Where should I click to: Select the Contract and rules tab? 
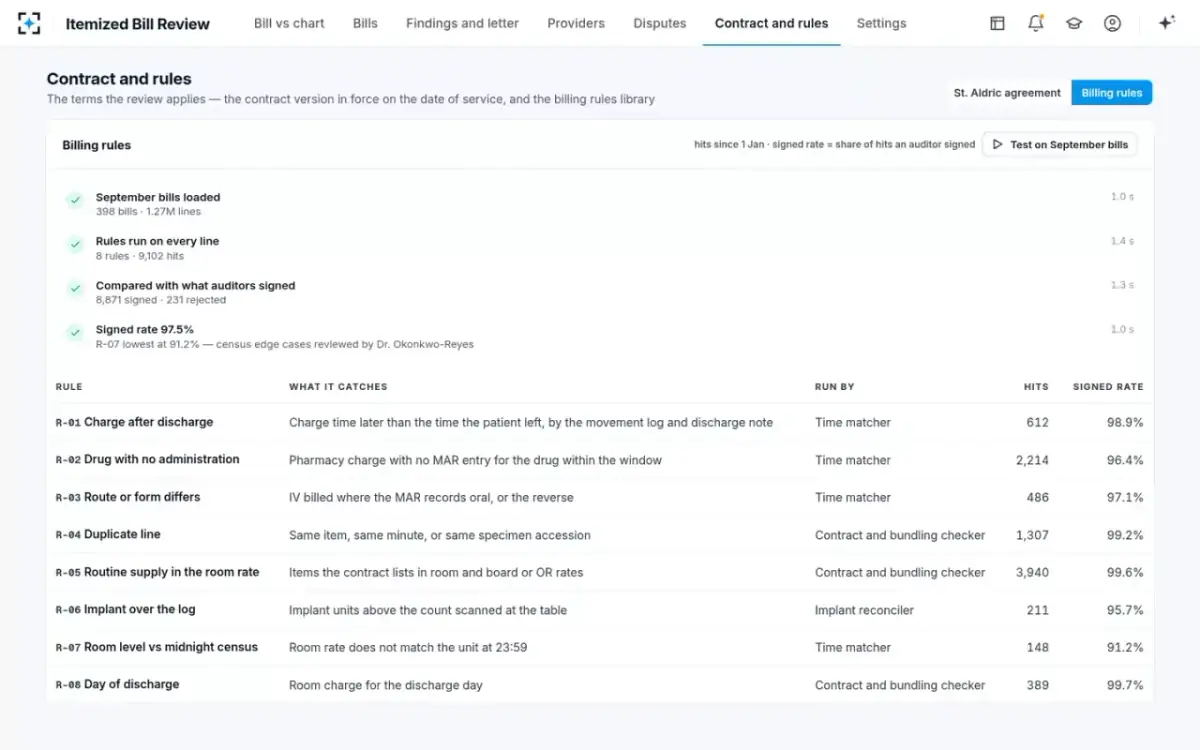[x=771, y=23]
